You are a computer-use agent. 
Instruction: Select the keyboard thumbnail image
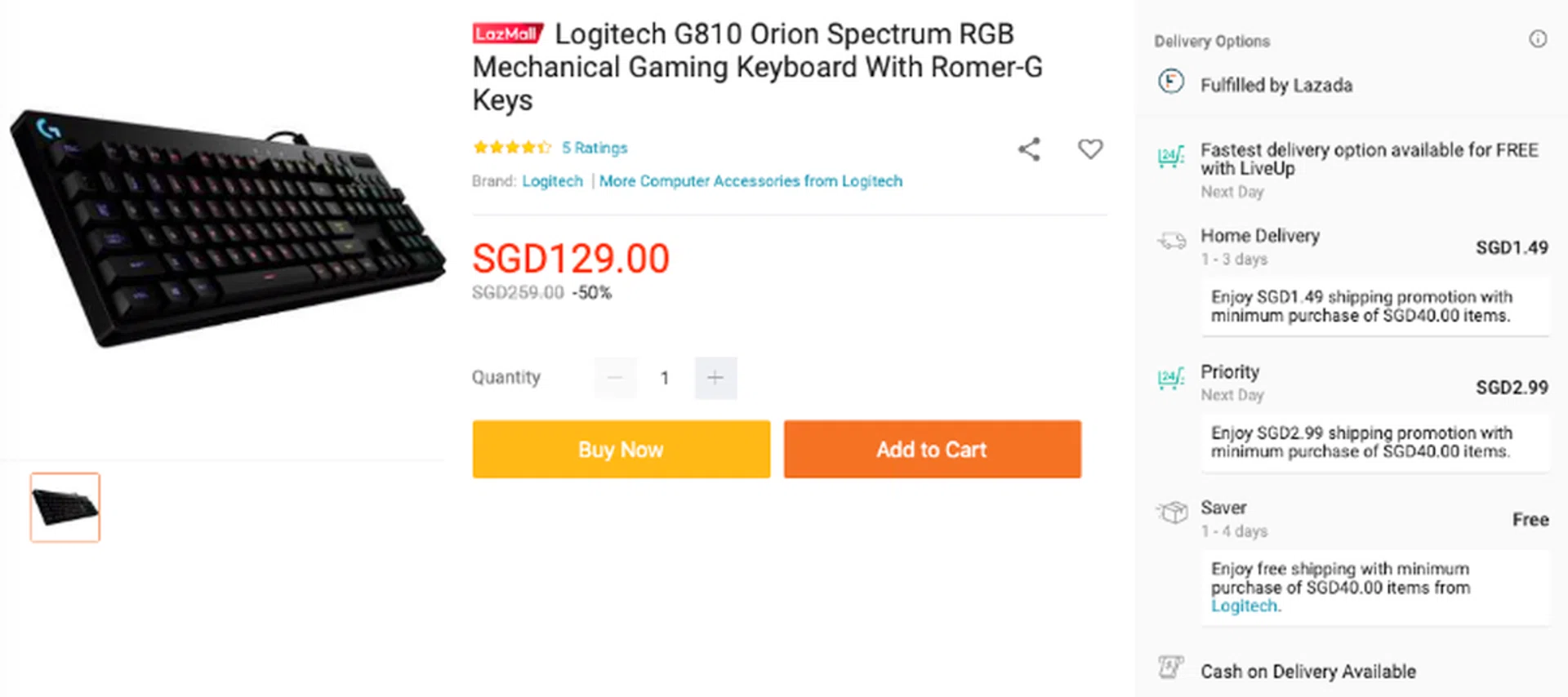(65, 507)
